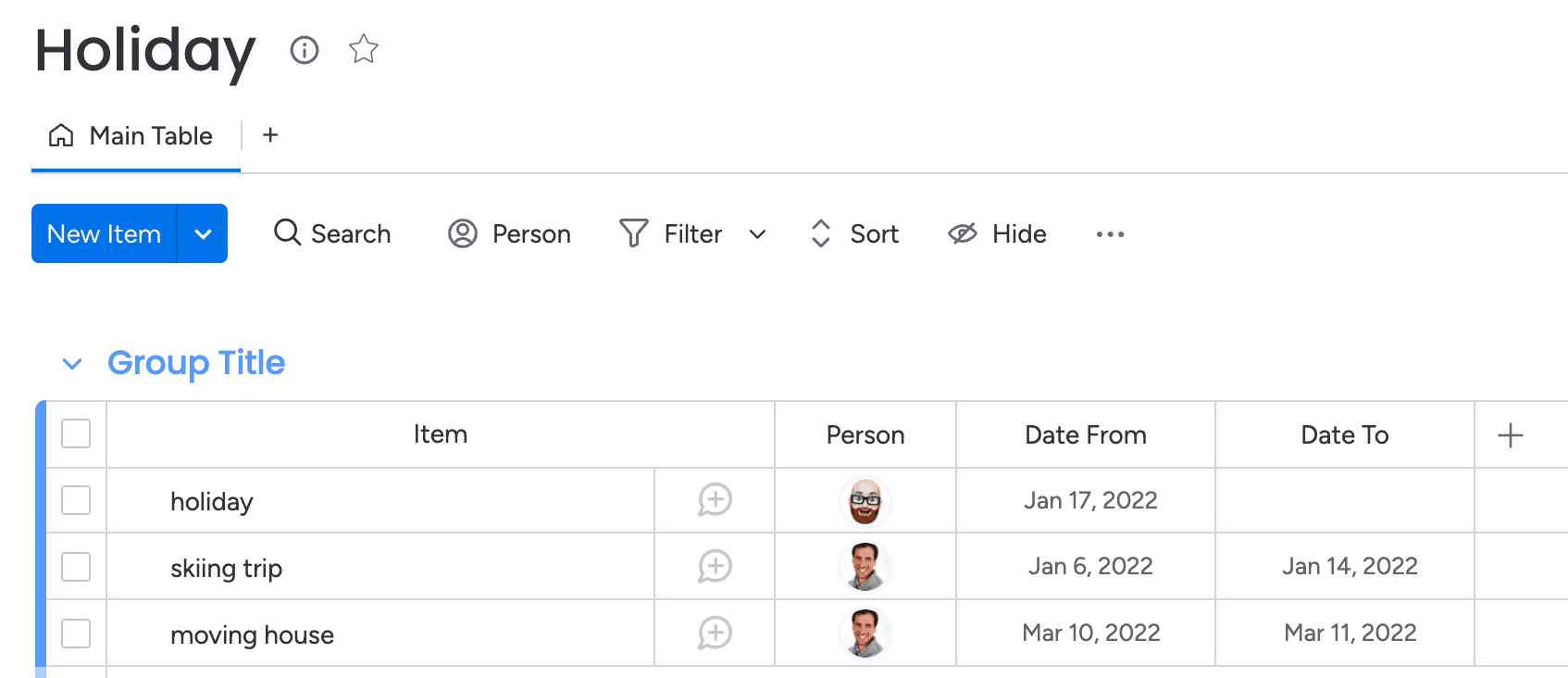This screenshot has height=678, width=1568.
Task: Click person avatar in moving house row
Action: pos(865,634)
